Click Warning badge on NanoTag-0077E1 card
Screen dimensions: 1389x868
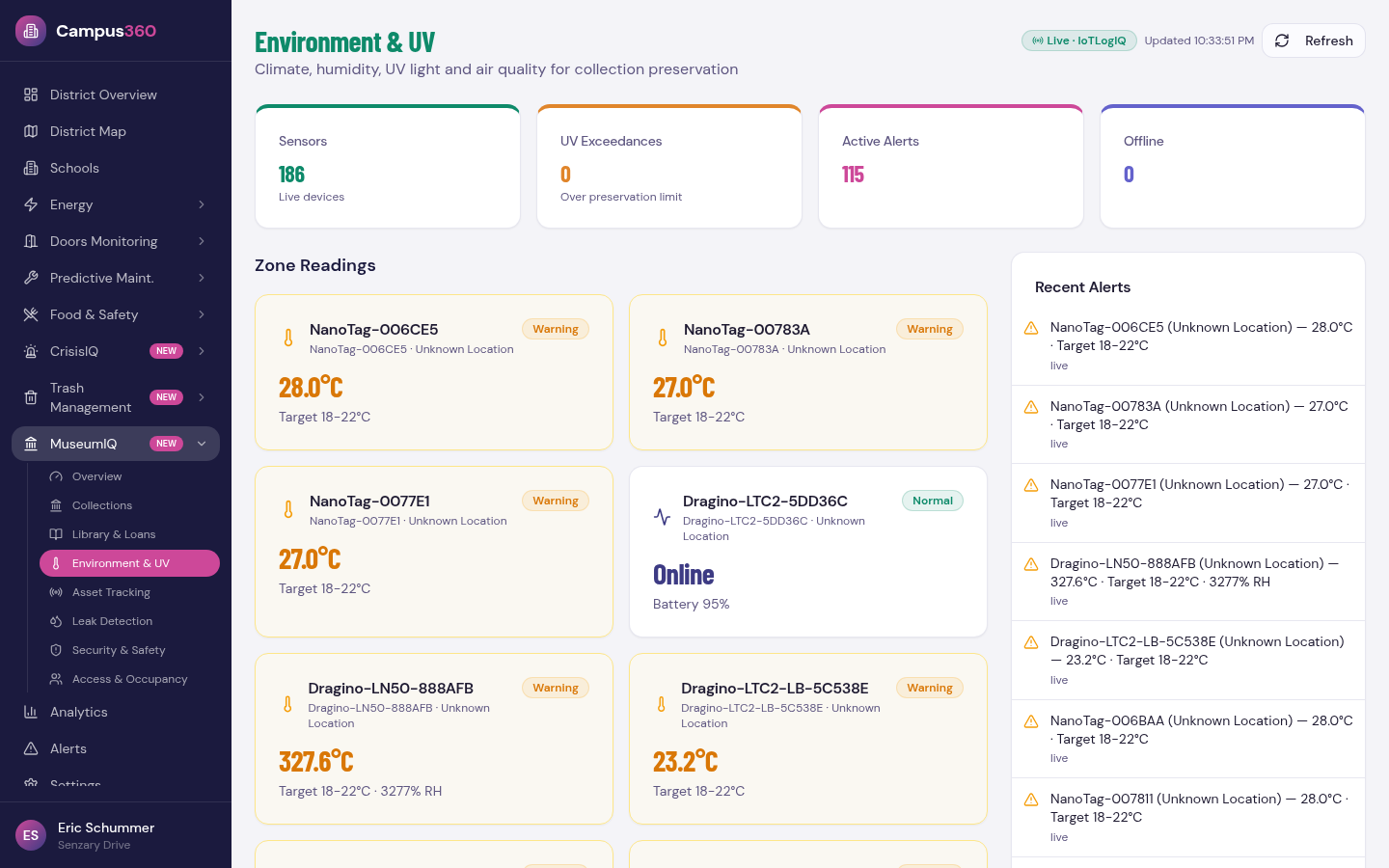(x=556, y=501)
